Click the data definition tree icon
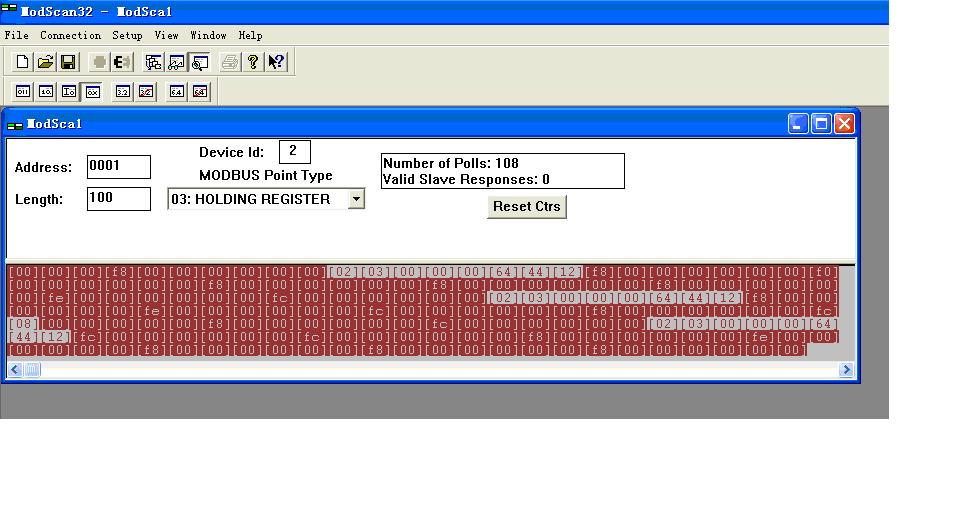 (x=153, y=62)
